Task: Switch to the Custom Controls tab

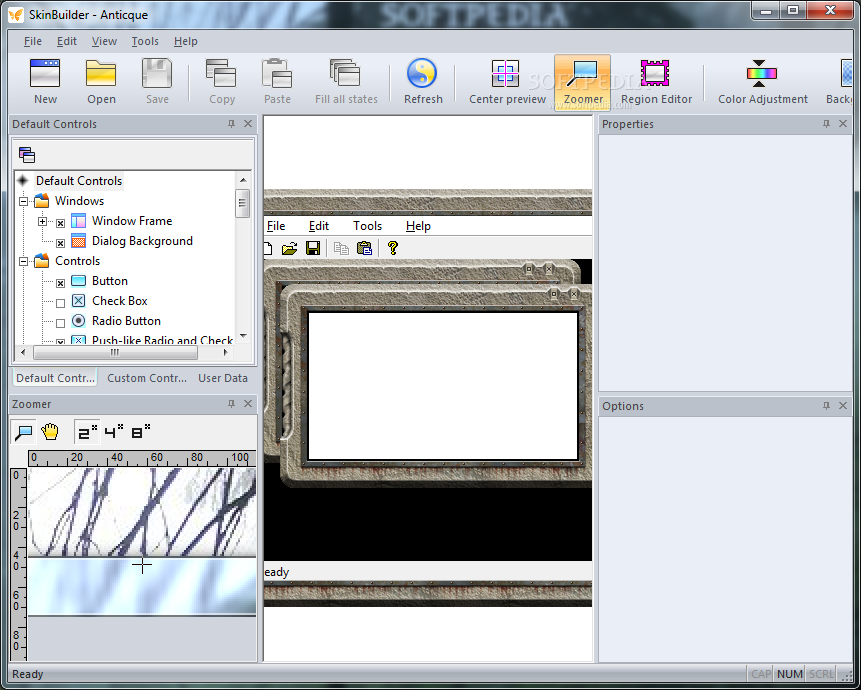Action: click(x=147, y=378)
